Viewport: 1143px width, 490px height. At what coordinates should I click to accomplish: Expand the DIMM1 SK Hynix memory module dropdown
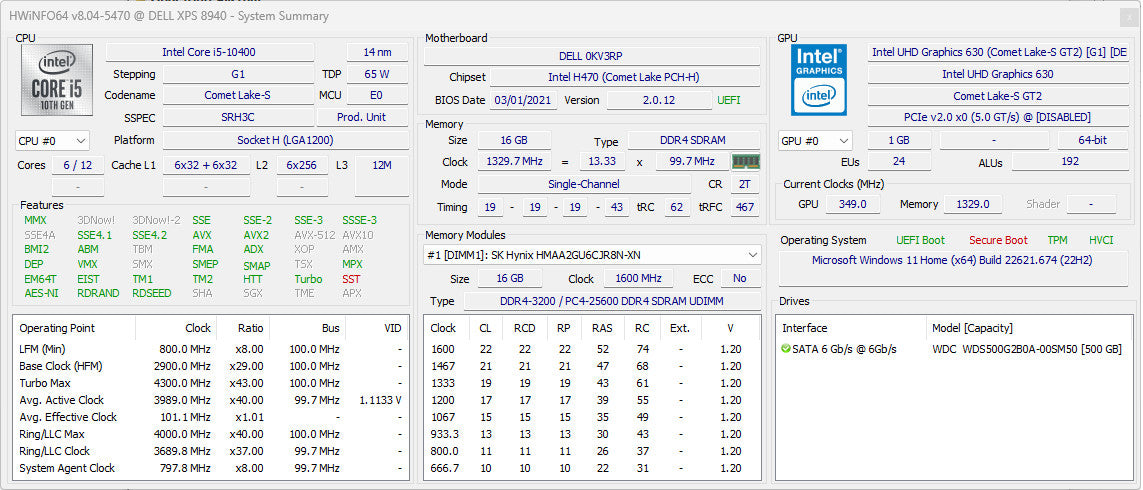pos(592,255)
